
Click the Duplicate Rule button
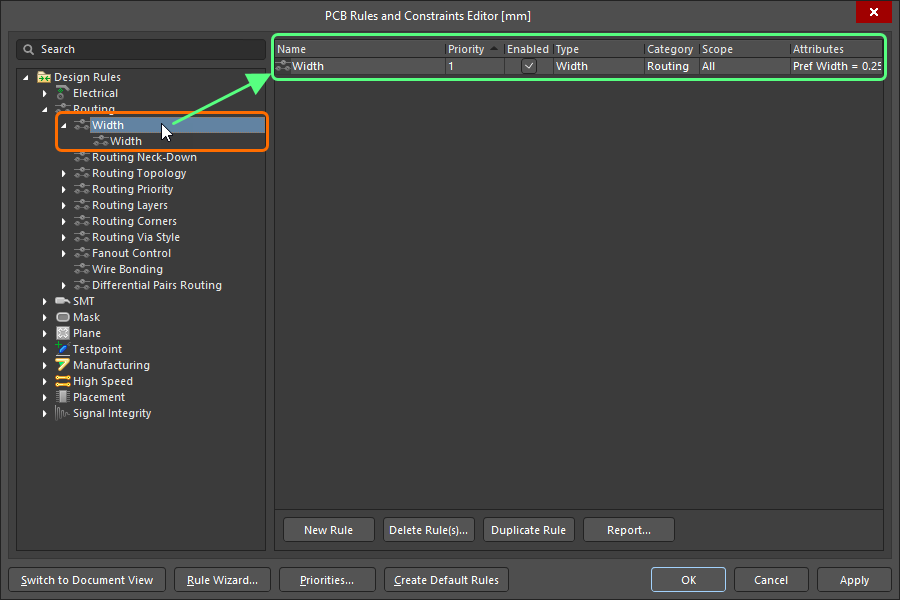(x=528, y=529)
